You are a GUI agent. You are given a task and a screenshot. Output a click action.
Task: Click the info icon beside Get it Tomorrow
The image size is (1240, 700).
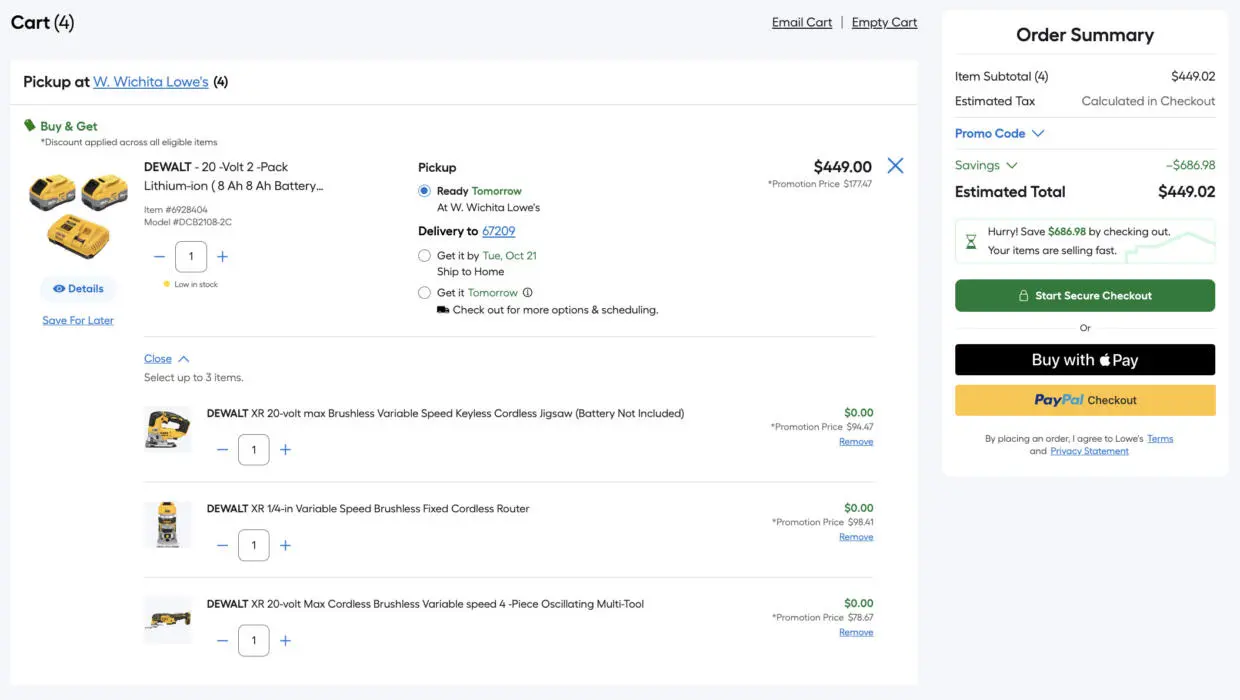(x=528, y=293)
